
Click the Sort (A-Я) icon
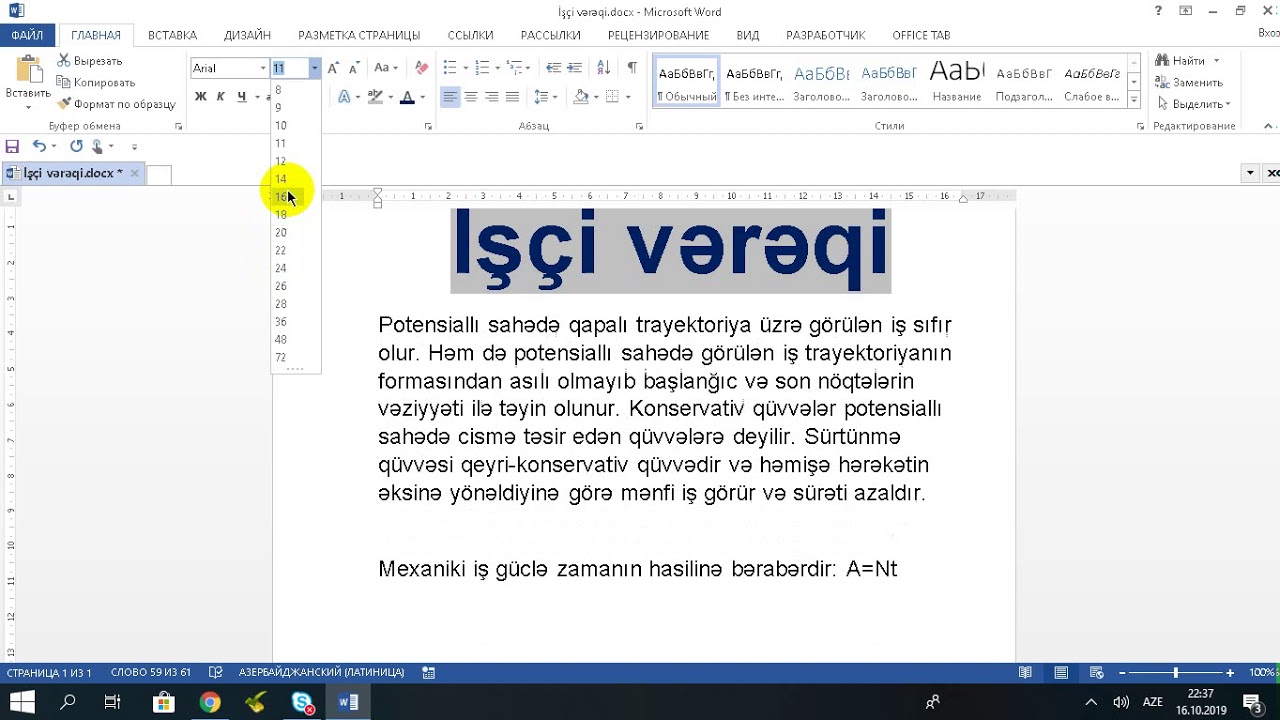[x=603, y=68]
